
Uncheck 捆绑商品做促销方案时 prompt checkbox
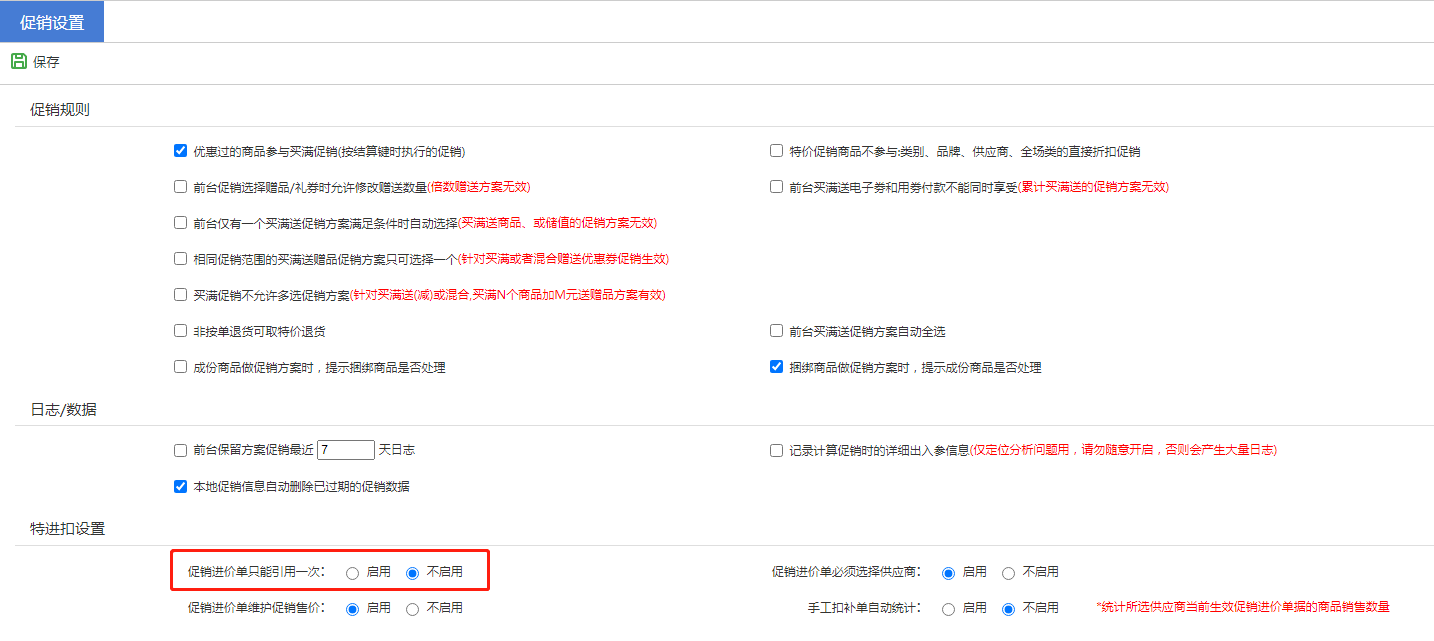(x=776, y=367)
